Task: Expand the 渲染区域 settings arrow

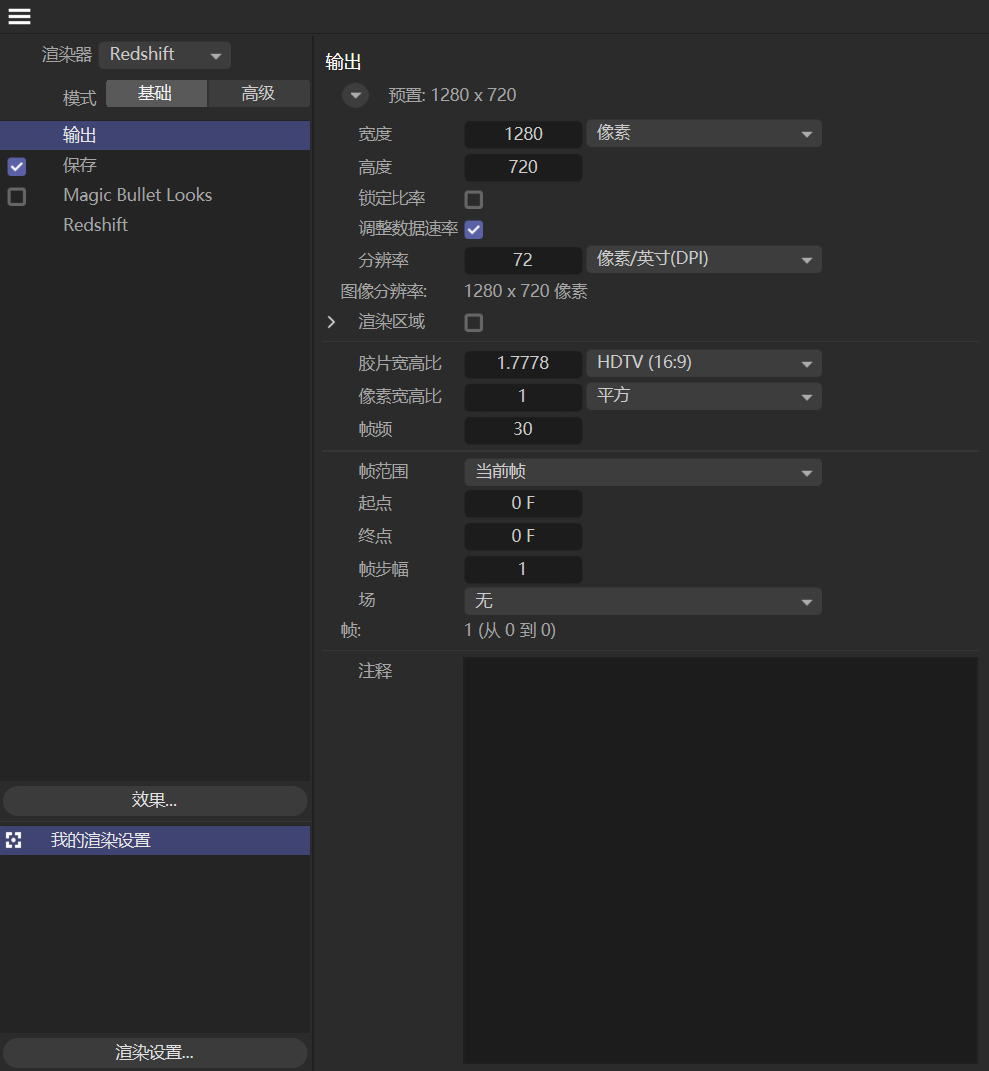Action: click(330, 322)
